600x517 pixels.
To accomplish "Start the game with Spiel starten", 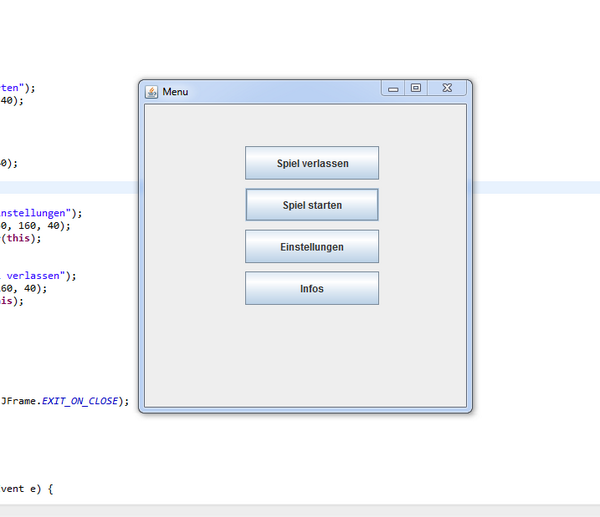I will tap(312, 205).
